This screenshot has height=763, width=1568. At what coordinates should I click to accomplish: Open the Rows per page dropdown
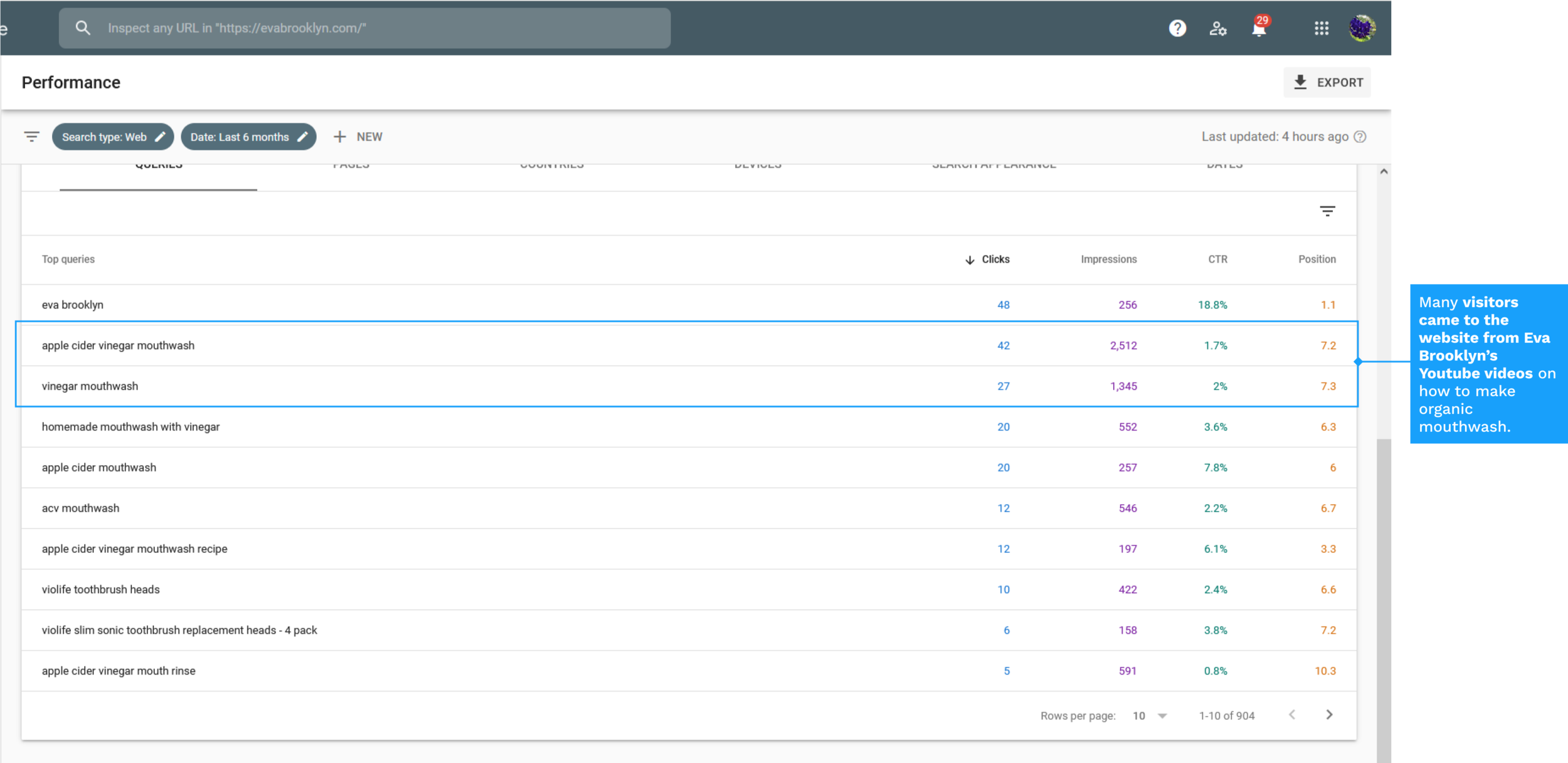click(1150, 716)
